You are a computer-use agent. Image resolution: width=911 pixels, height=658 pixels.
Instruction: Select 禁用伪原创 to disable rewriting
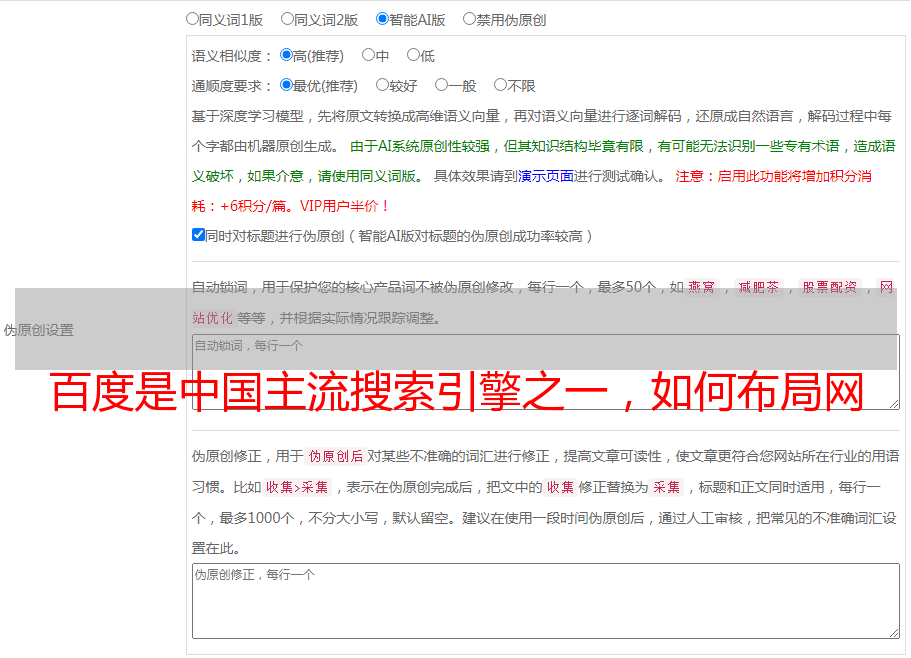pyautogui.click(x=469, y=19)
